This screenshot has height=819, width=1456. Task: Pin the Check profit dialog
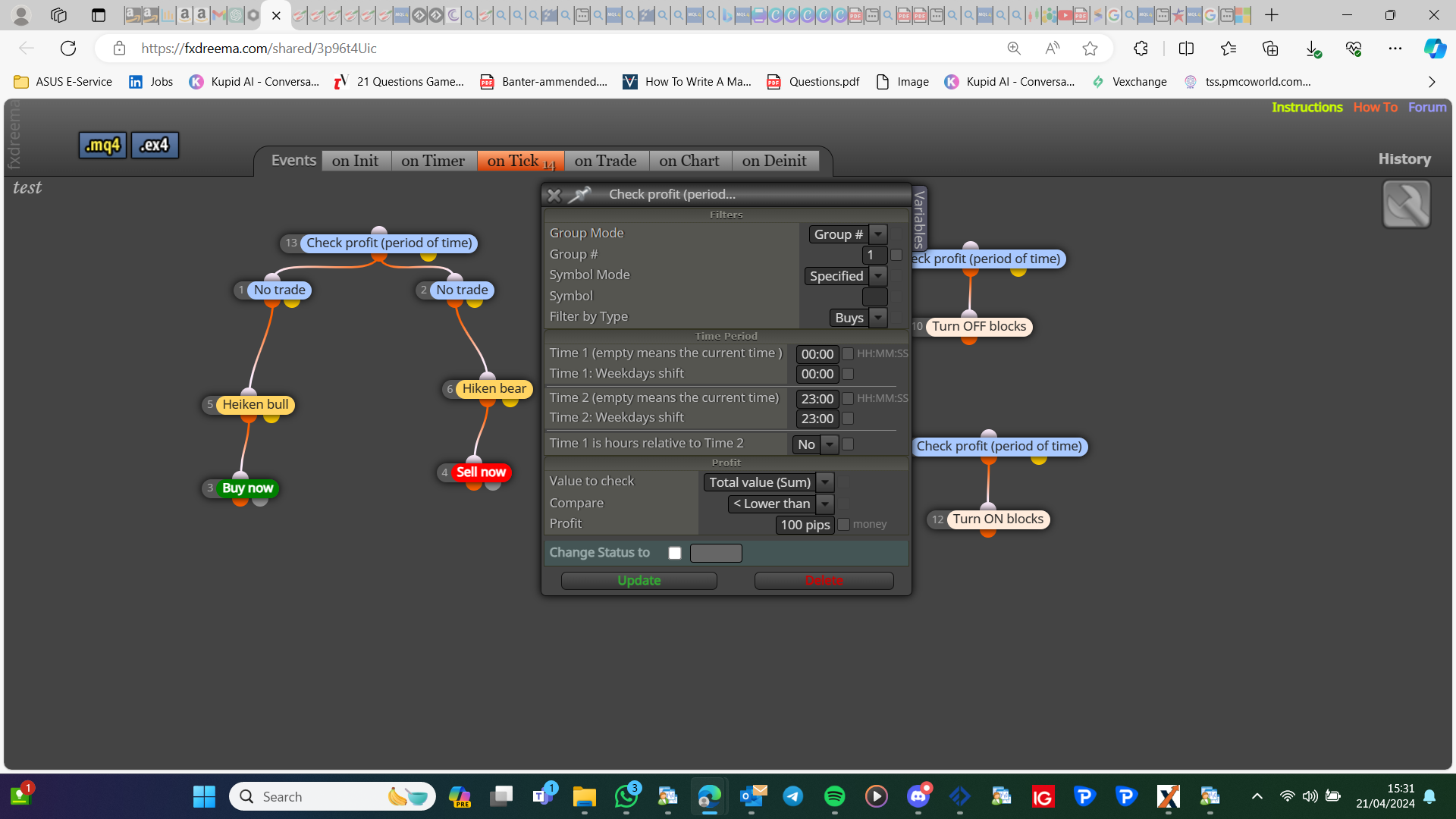[x=580, y=195]
